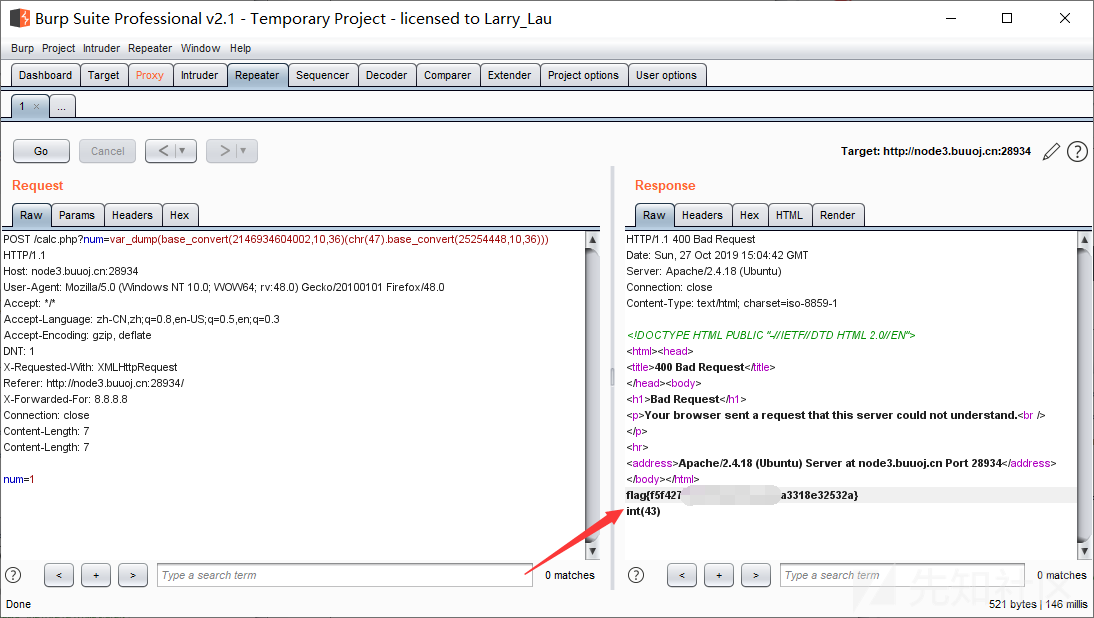The height and width of the screenshot is (618, 1094).
Task: Switch to the Dashboard tab
Action: (x=45, y=75)
